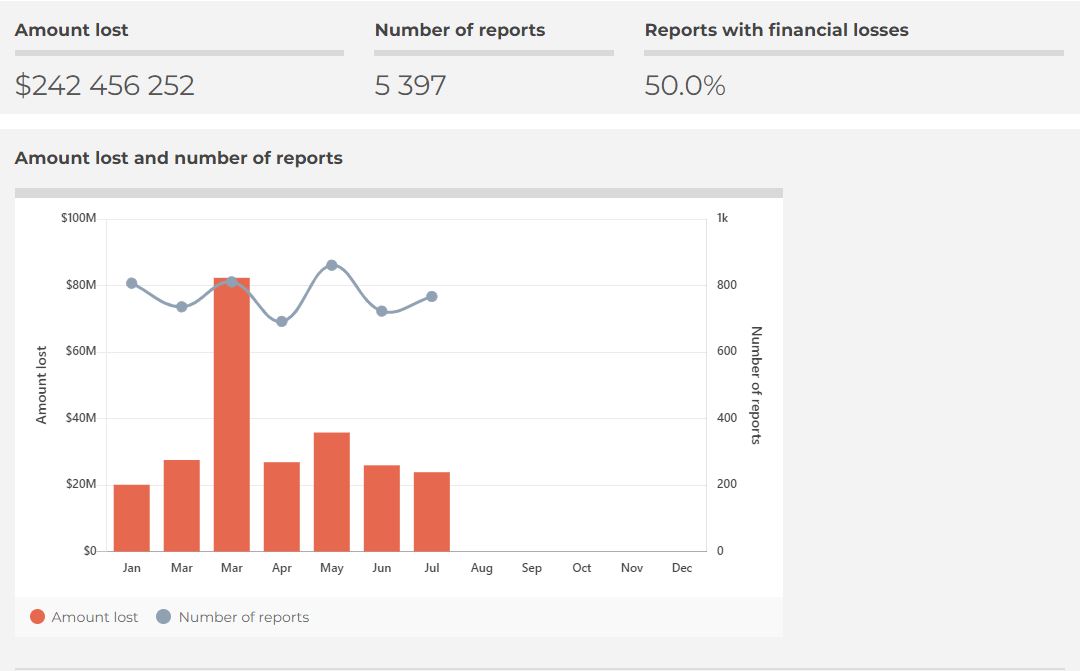Toggle the Number of reports legend gray circle
The width and height of the screenshot is (1083, 671).
click(164, 617)
